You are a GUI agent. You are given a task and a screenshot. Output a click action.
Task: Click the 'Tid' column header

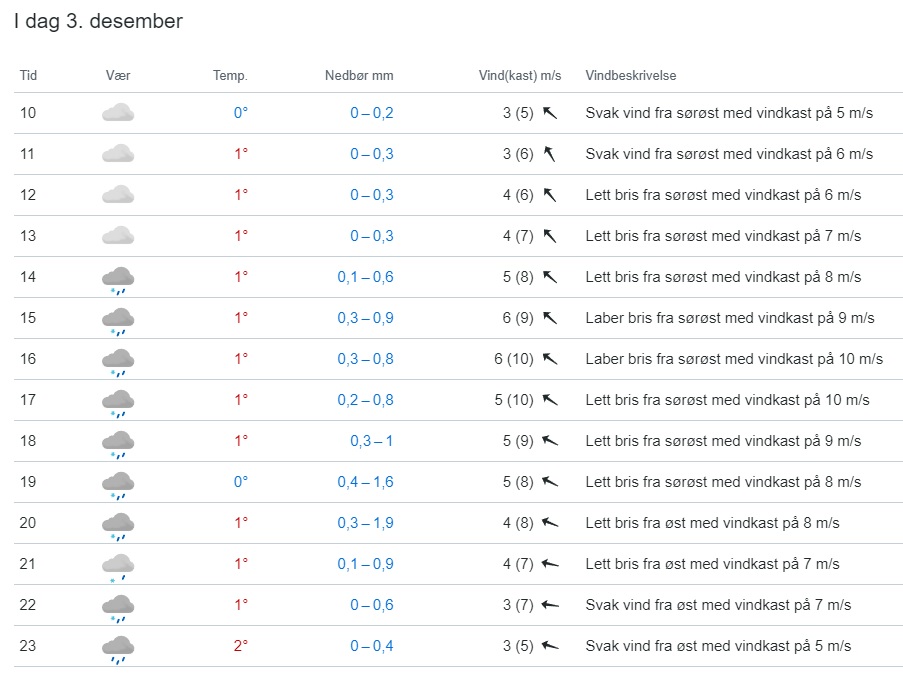coord(29,76)
